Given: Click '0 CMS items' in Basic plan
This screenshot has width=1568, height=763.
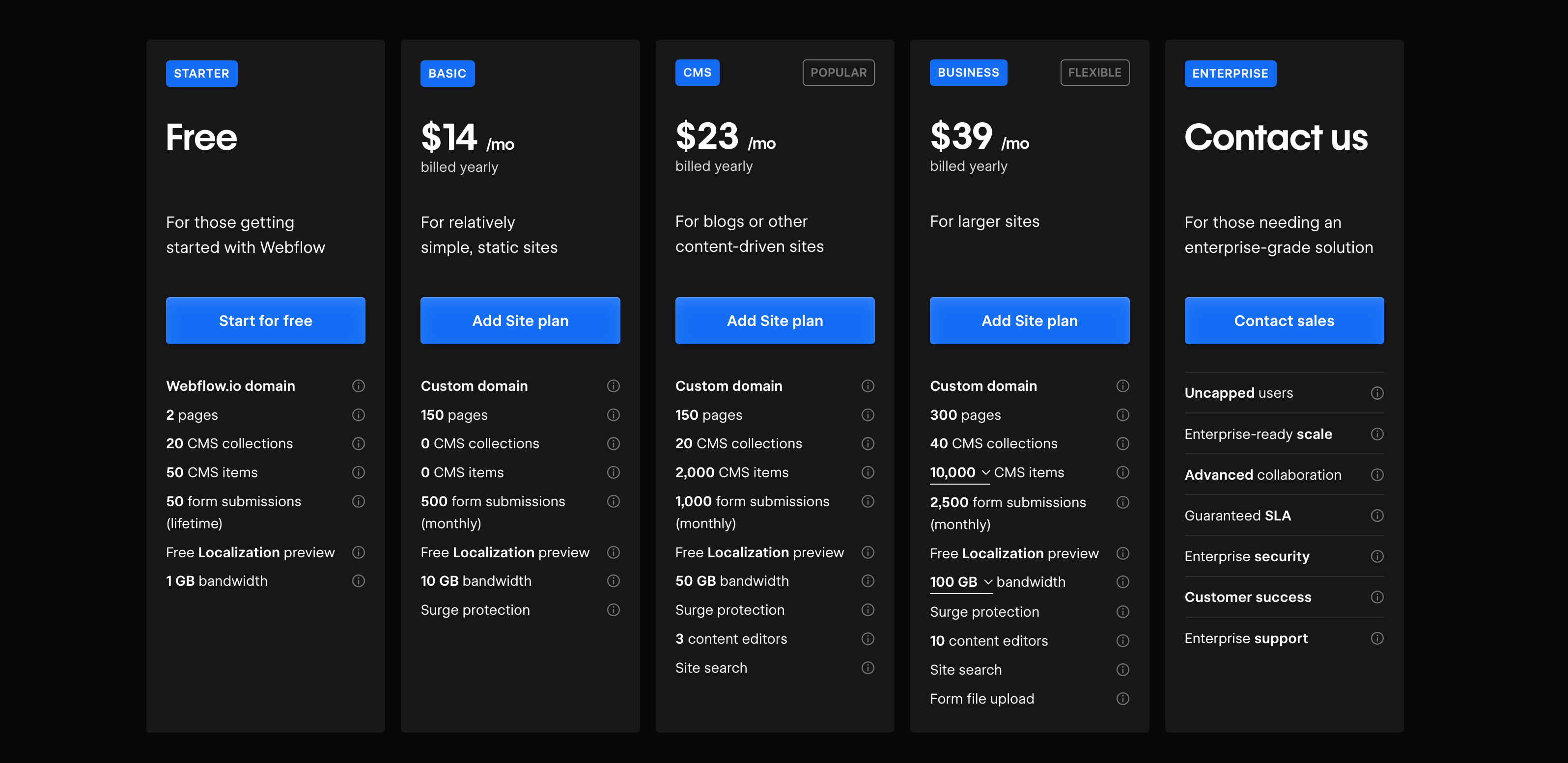Looking at the screenshot, I should pos(462,473).
